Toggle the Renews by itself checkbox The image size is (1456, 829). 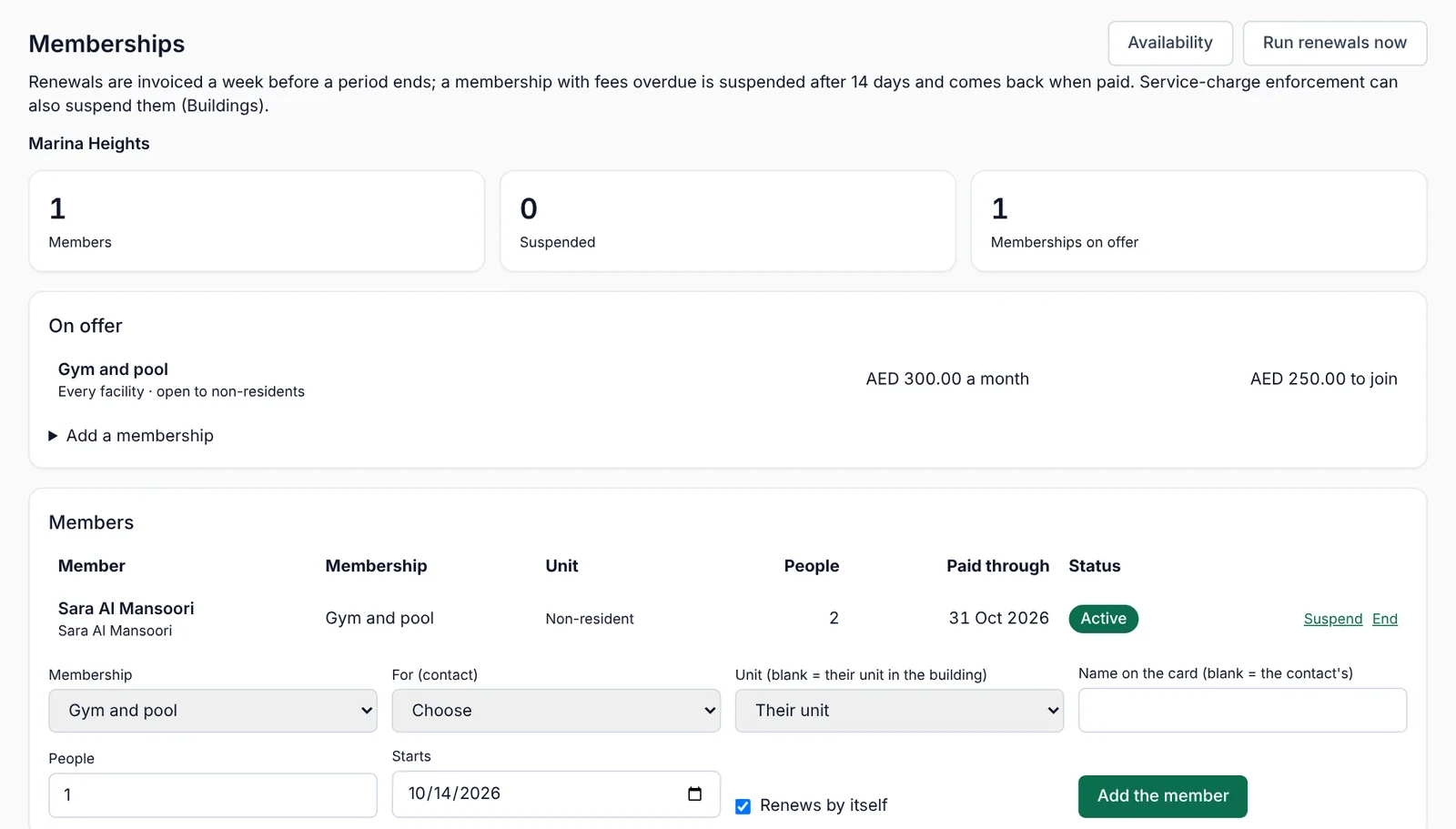pyautogui.click(x=743, y=806)
